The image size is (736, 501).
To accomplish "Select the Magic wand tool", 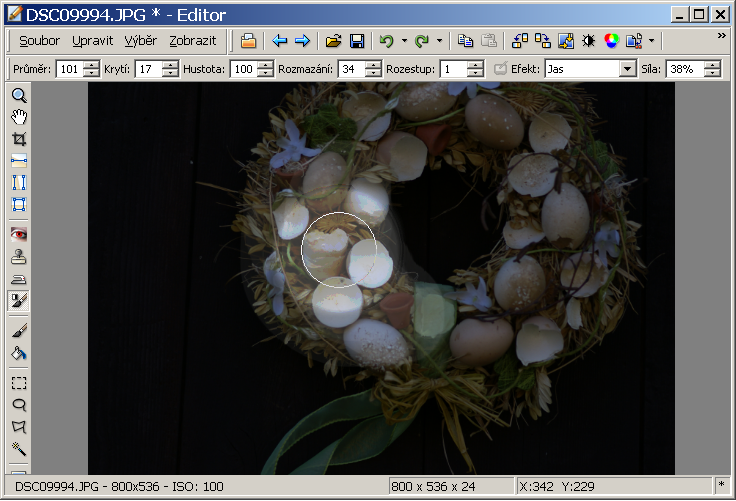I will [x=19, y=449].
